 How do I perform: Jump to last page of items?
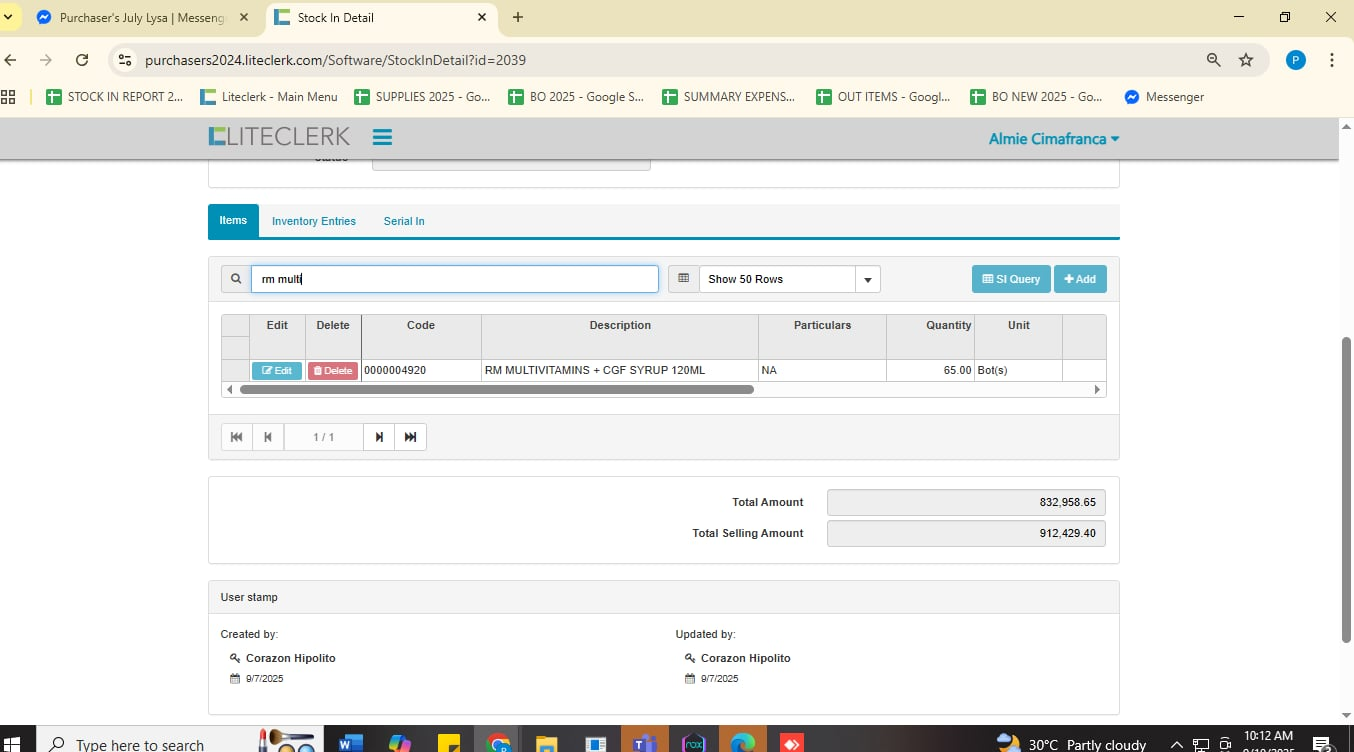410,437
